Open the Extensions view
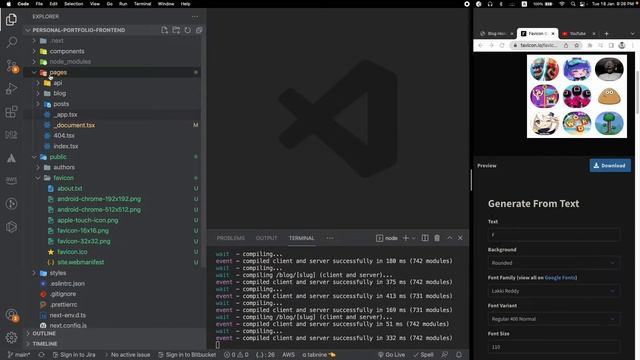The height and width of the screenshot is (360, 640). (11, 111)
